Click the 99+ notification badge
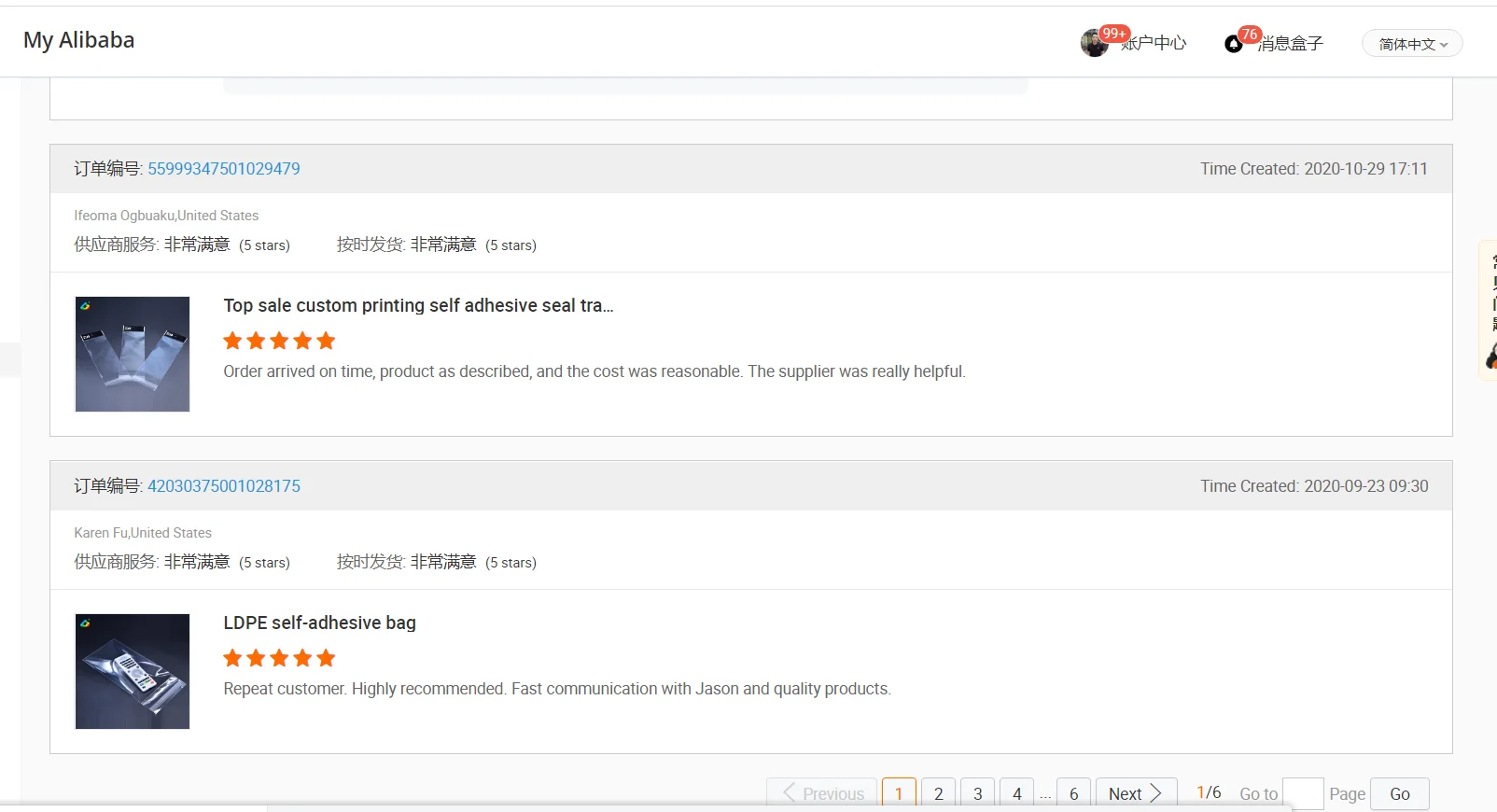This screenshot has height=812, width=1497. (1114, 34)
